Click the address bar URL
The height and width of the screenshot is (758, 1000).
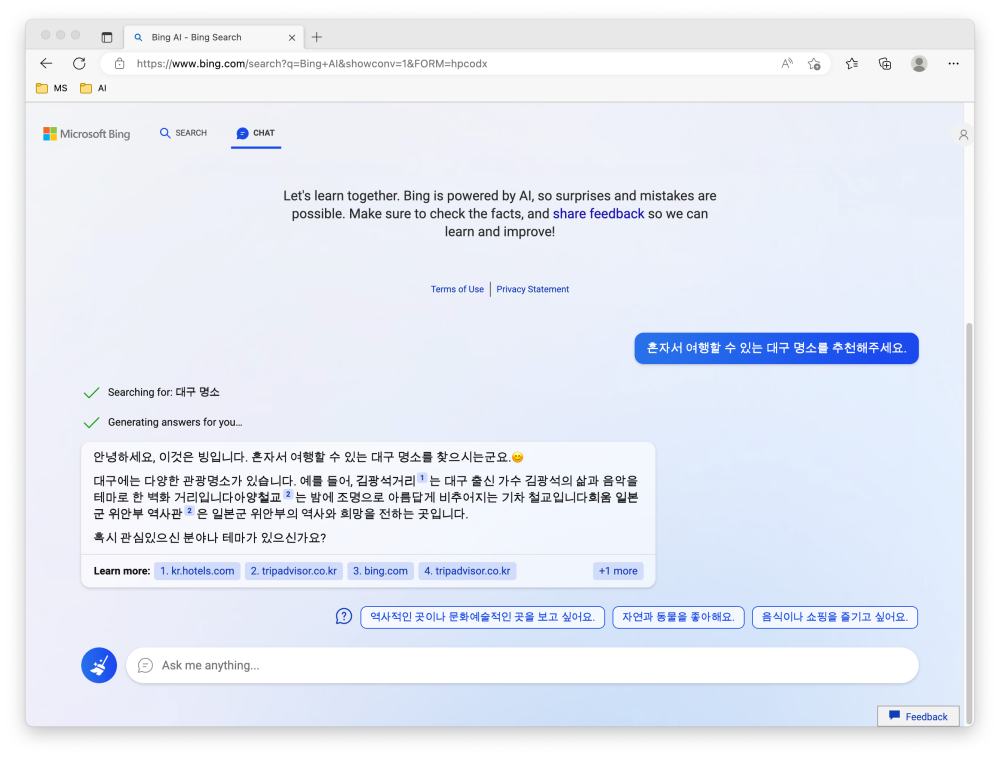coord(312,63)
